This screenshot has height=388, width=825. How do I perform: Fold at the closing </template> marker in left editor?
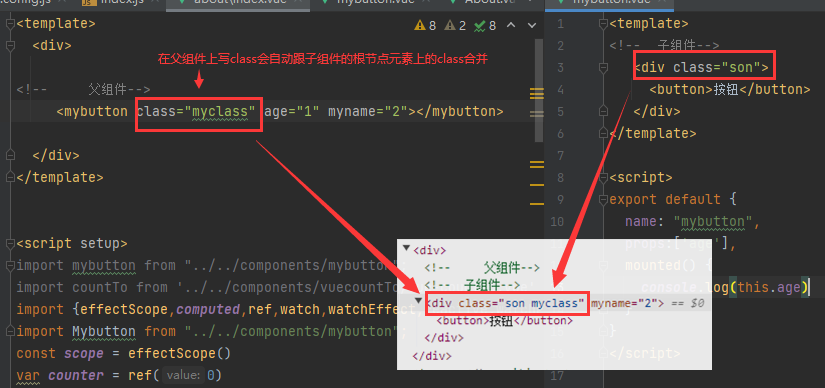[10, 177]
